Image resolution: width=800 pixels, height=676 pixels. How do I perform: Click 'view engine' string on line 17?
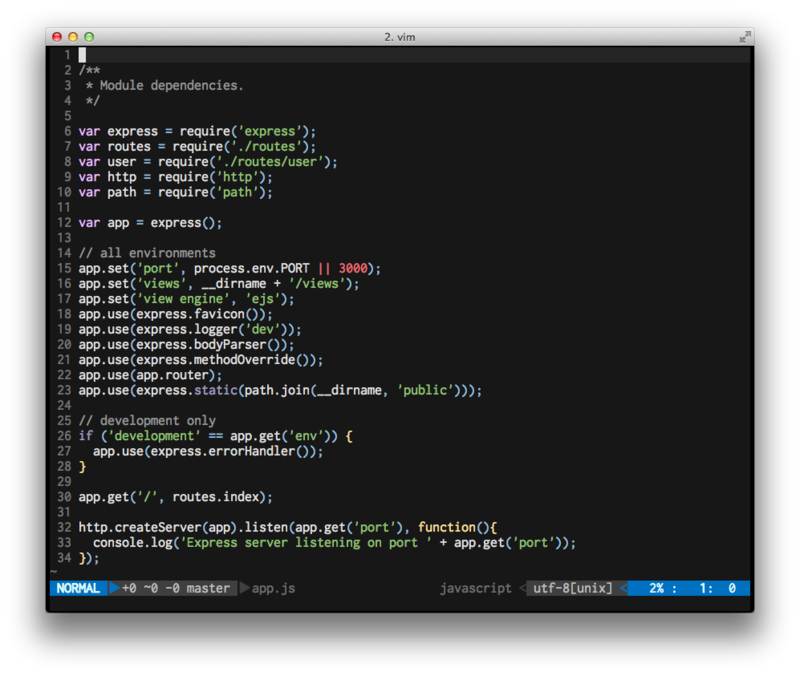[x=183, y=299]
